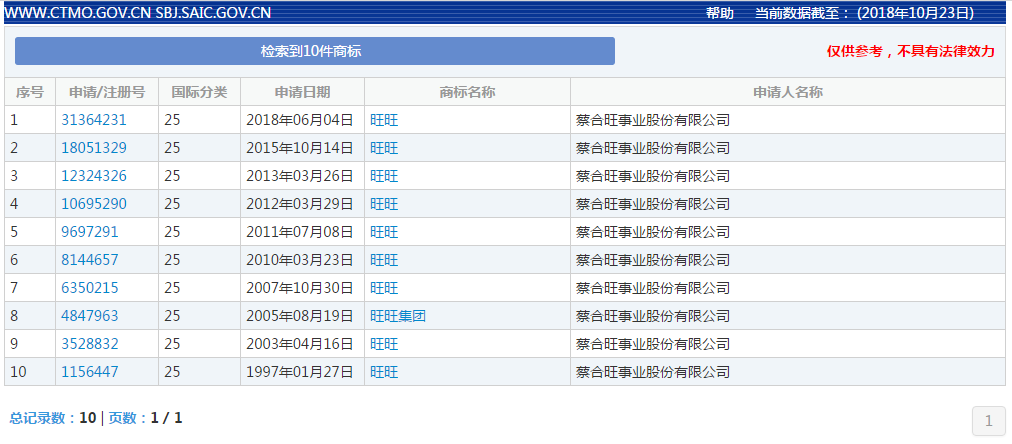1012x444 pixels.
Task: Click 旺旺 trademark name in row 1
Action: [384, 120]
